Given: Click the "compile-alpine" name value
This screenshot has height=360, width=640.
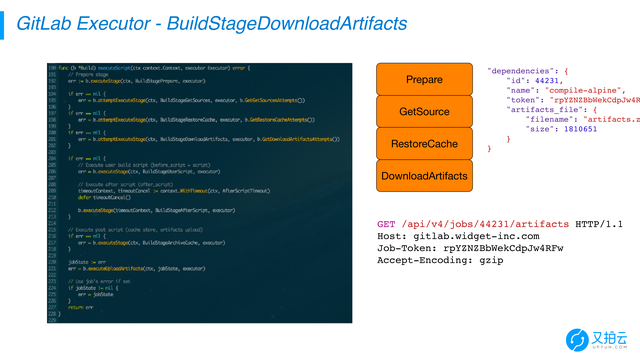Looking at the screenshot, I should click(x=583, y=90).
